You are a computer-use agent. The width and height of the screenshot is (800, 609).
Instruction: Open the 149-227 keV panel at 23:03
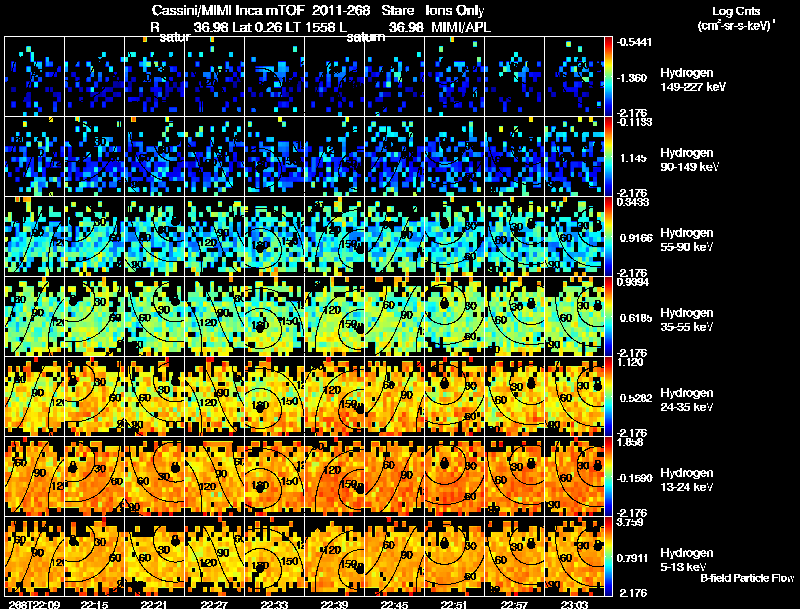pos(574,77)
